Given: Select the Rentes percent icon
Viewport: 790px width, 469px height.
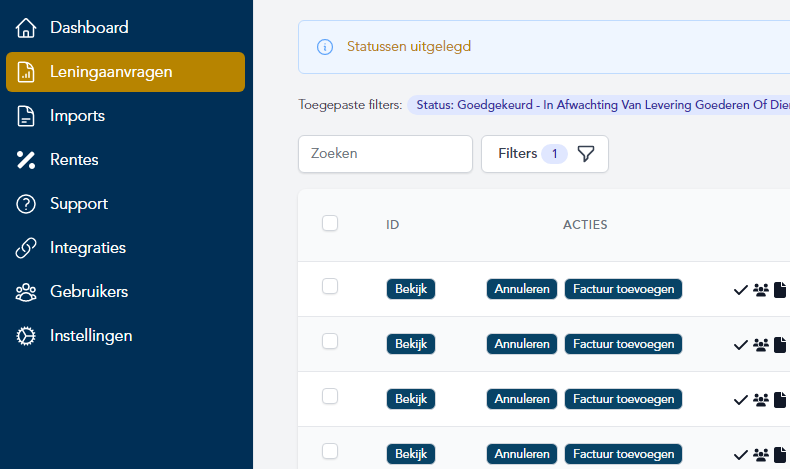Looking at the screenshot, I should [26, 160].
